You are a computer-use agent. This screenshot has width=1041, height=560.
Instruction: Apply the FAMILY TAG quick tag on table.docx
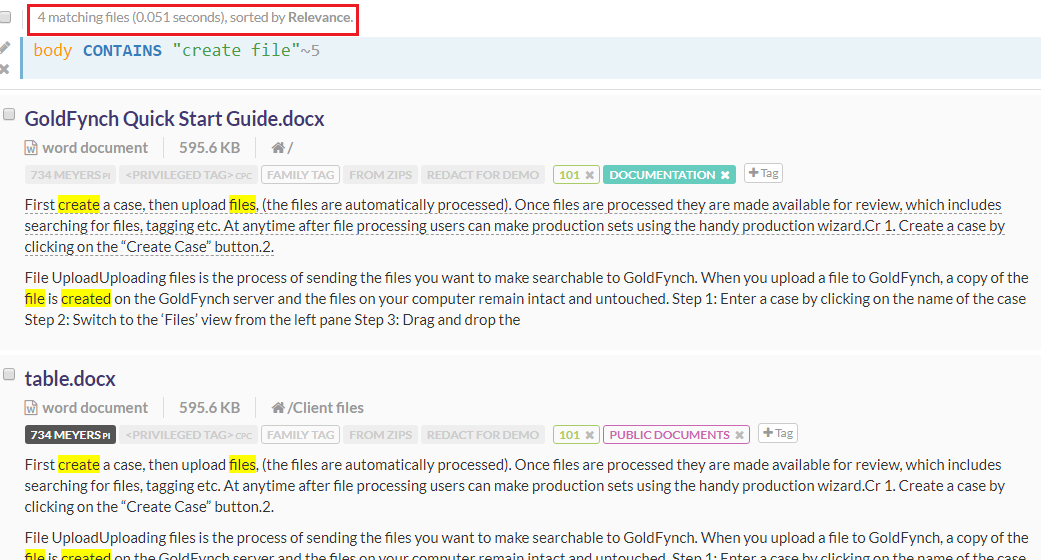(x=300, y=435)
